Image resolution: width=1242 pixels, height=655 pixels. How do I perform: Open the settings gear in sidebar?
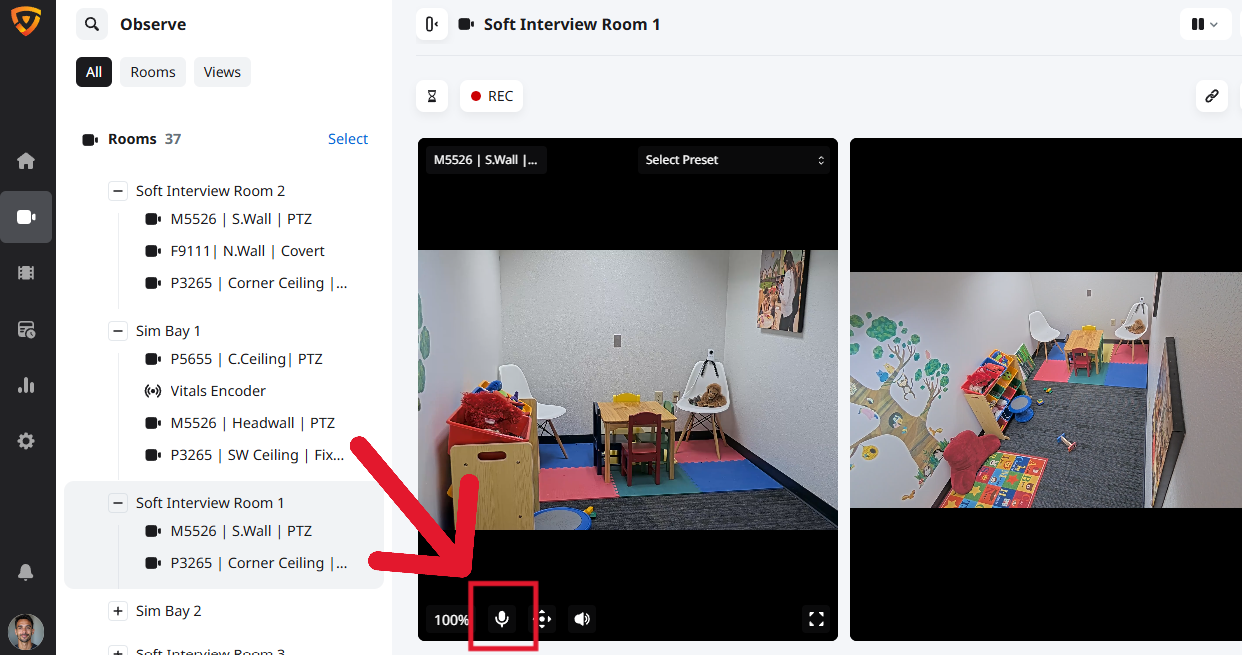click(x=26, y=441)
